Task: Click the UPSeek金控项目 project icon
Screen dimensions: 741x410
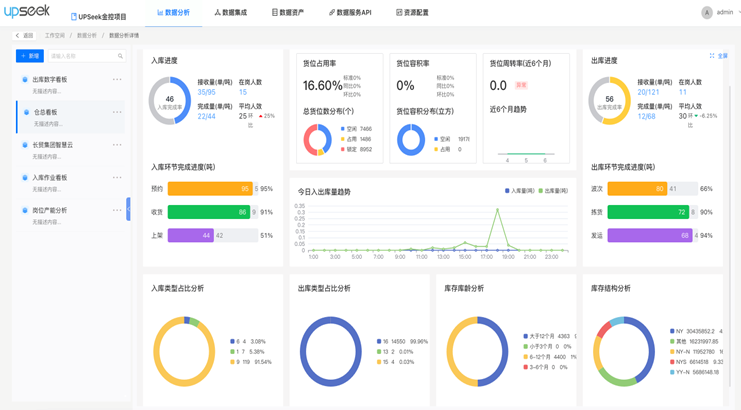Action: tap(73, 16)
